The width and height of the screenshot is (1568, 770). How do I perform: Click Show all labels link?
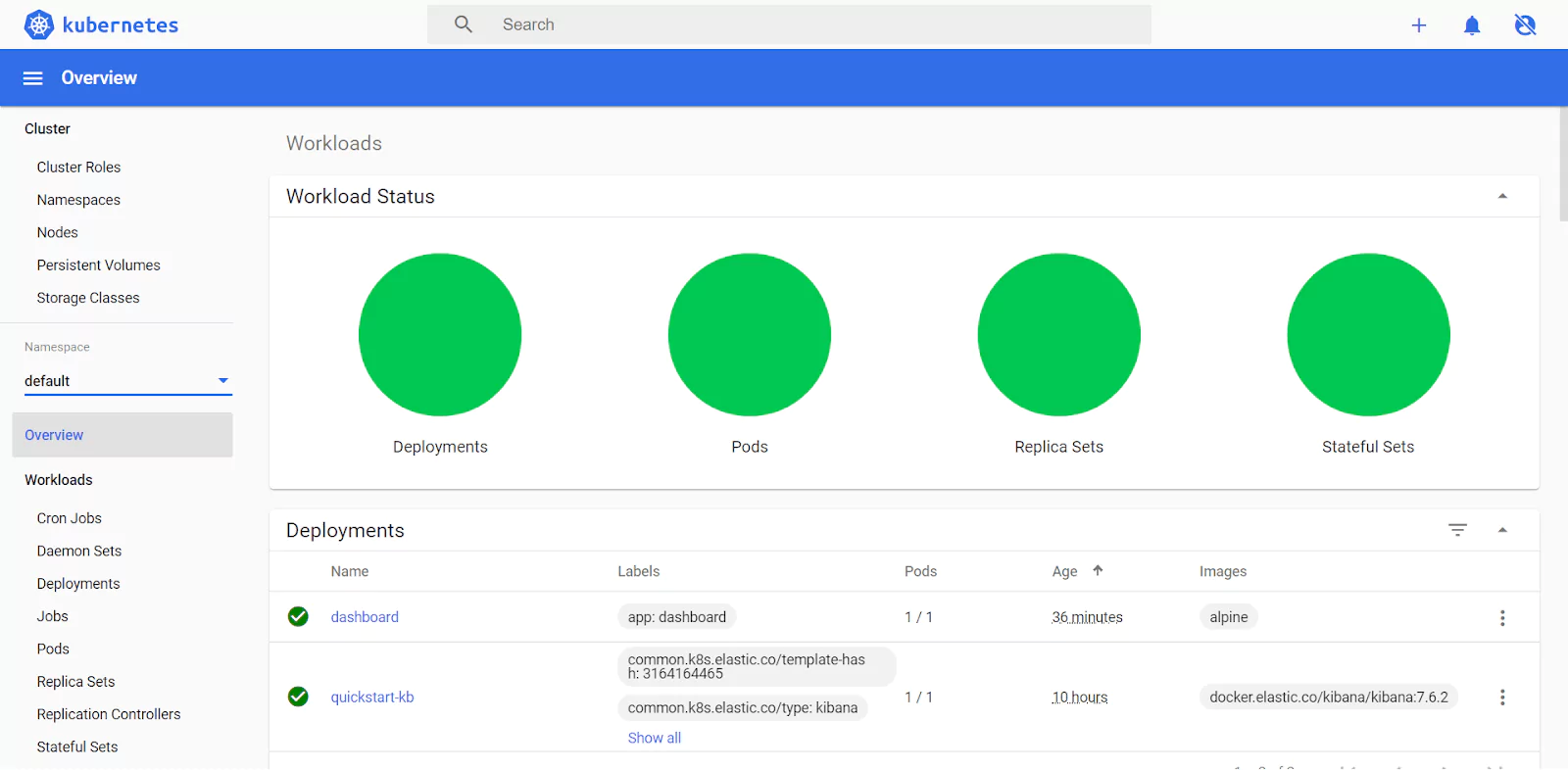pyautogui.click(x=655, y=738)
